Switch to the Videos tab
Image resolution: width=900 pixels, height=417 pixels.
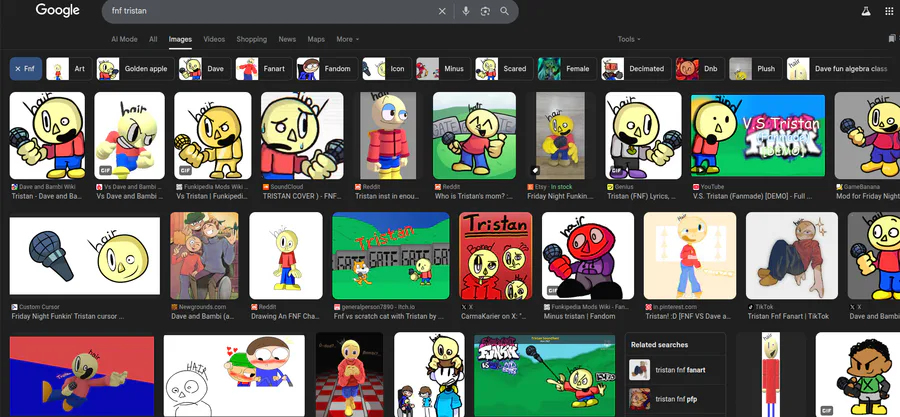tap(214, 40)
